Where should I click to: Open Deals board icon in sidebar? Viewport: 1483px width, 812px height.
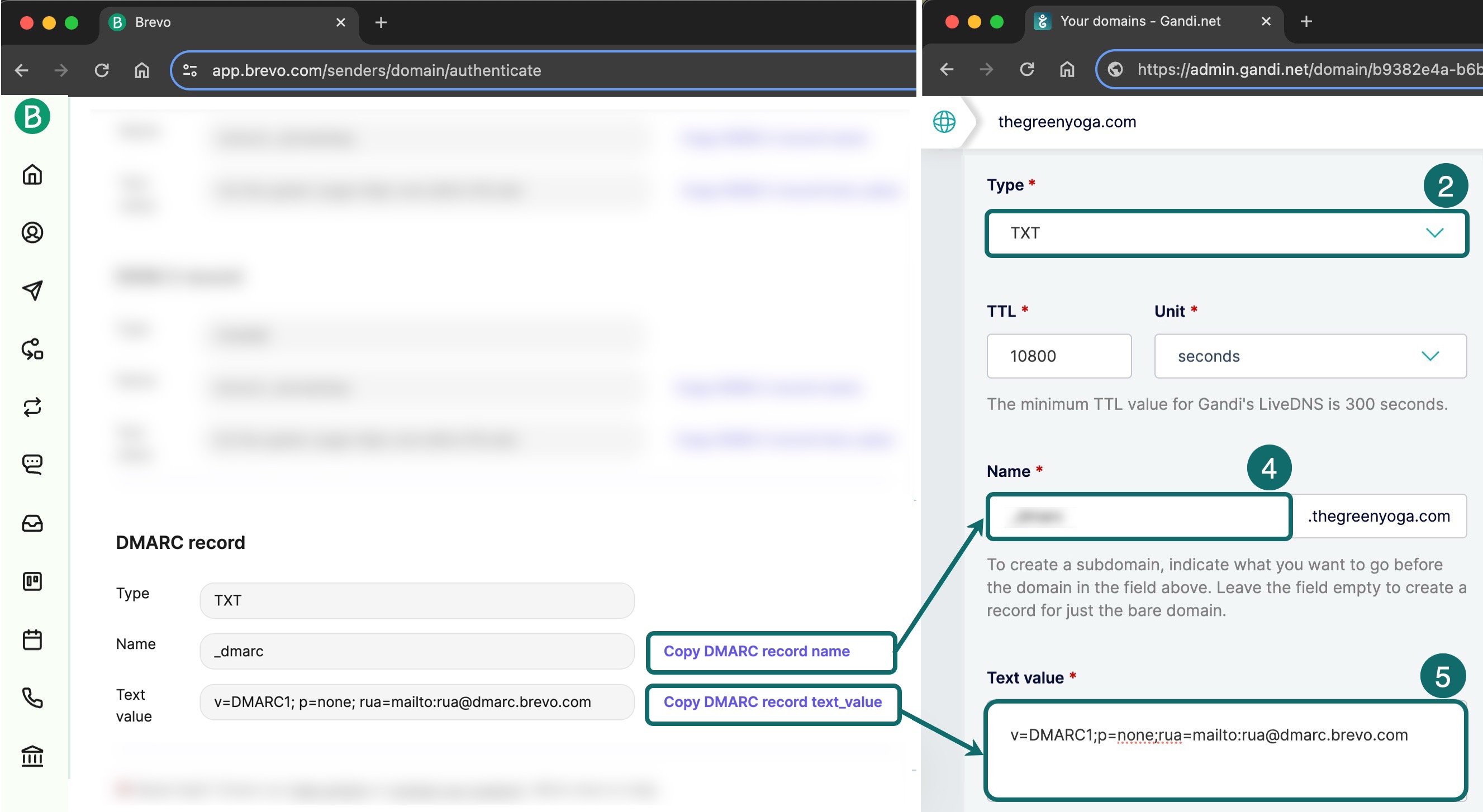point(32,581)
